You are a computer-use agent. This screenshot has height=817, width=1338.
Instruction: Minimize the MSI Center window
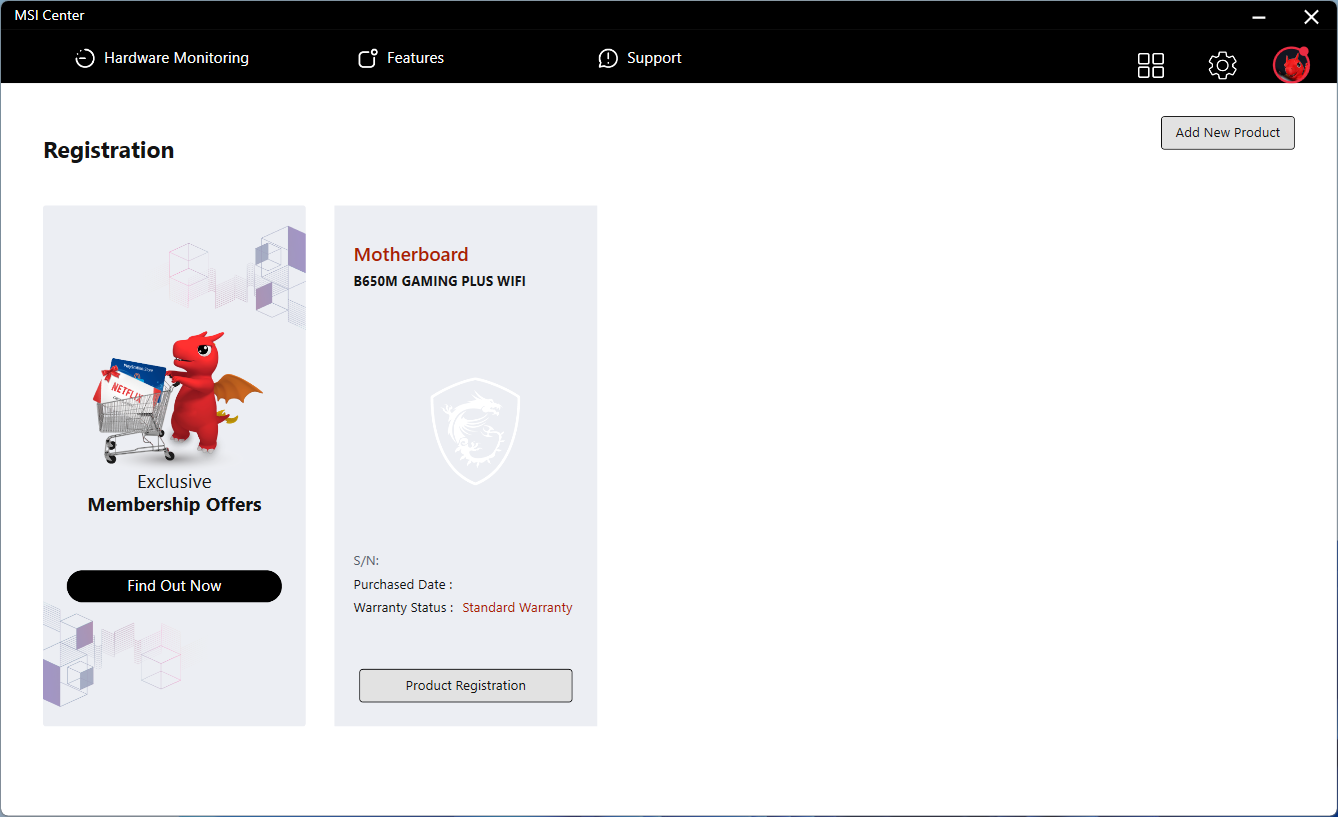point(1258,16)
